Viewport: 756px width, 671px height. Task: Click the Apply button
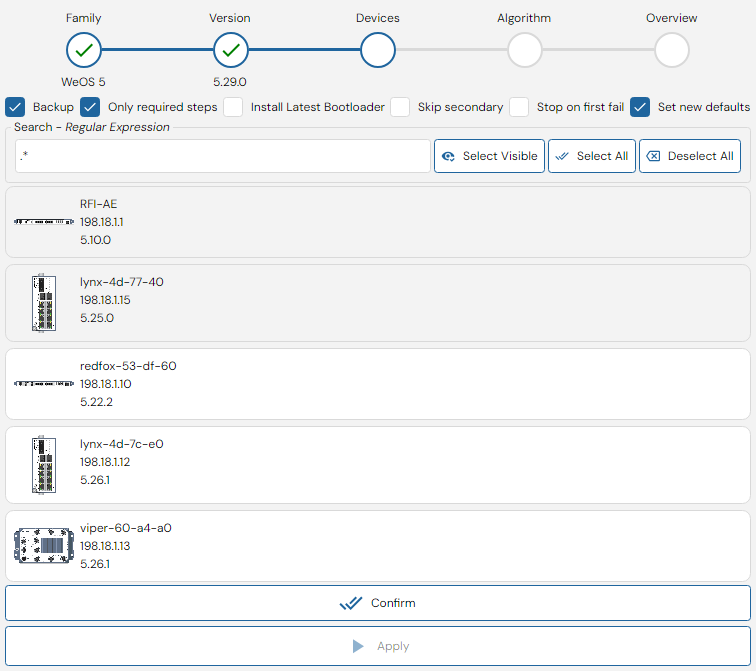tap(378, 646)
